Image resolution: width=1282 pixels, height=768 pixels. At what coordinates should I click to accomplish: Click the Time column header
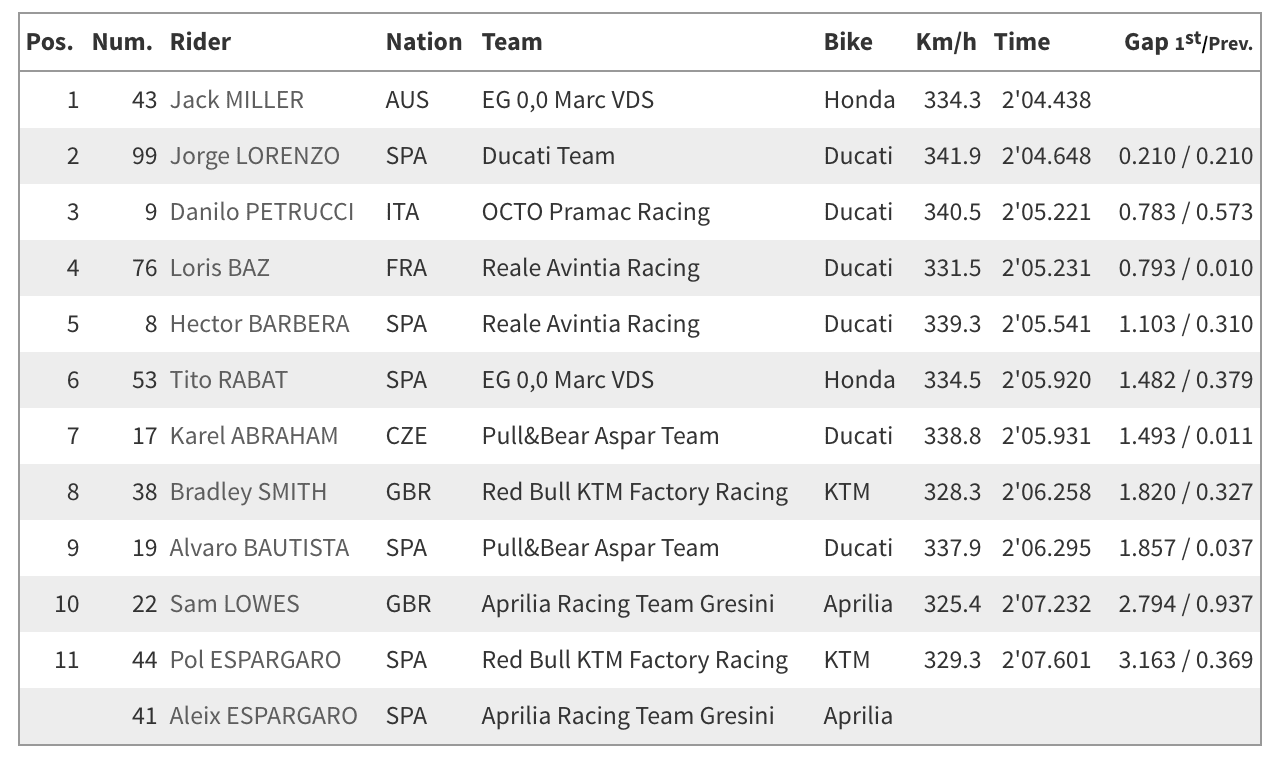click(x=1022, y=42)
